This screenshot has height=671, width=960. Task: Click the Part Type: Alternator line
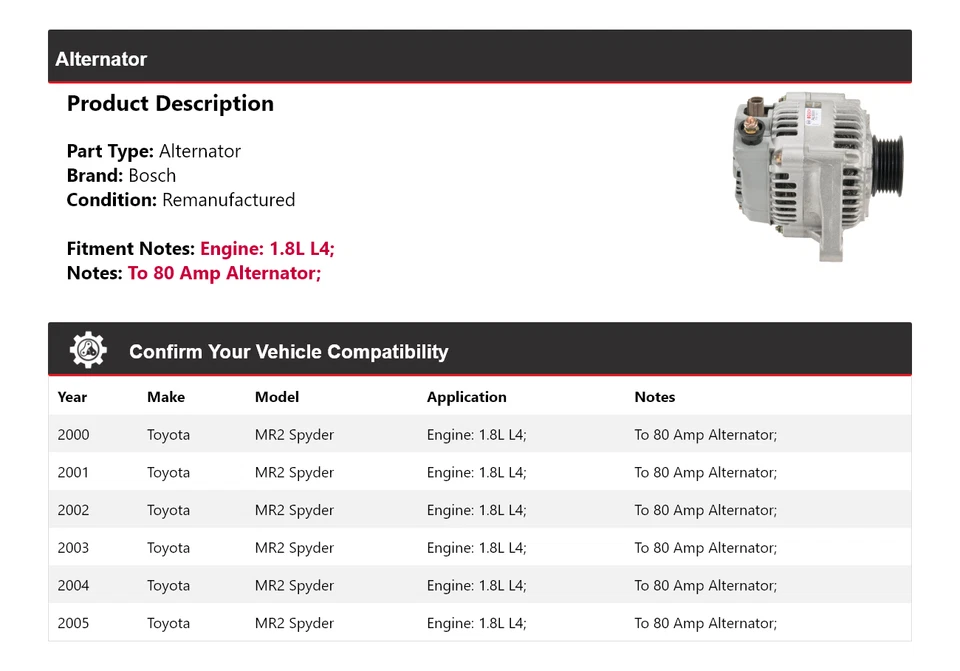(x=154, y=151)
